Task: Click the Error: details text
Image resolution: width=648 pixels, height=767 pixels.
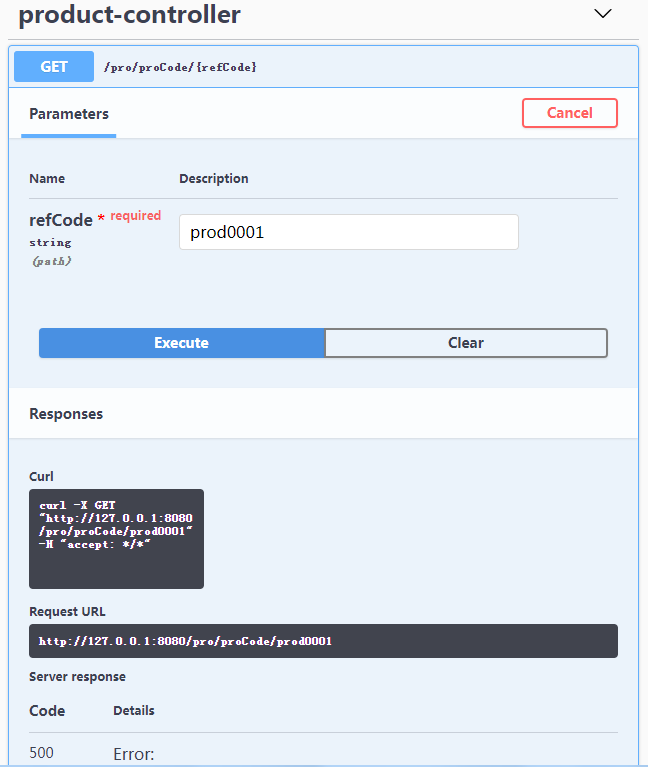Action: (x=134, y=754)
